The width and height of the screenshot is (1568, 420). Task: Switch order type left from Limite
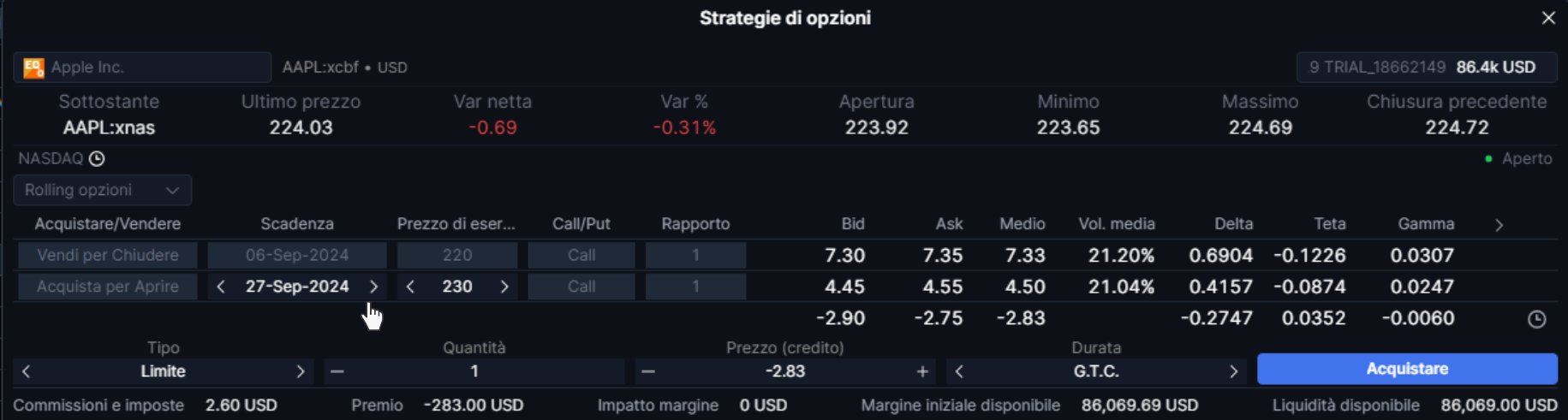tap(27, 371)
